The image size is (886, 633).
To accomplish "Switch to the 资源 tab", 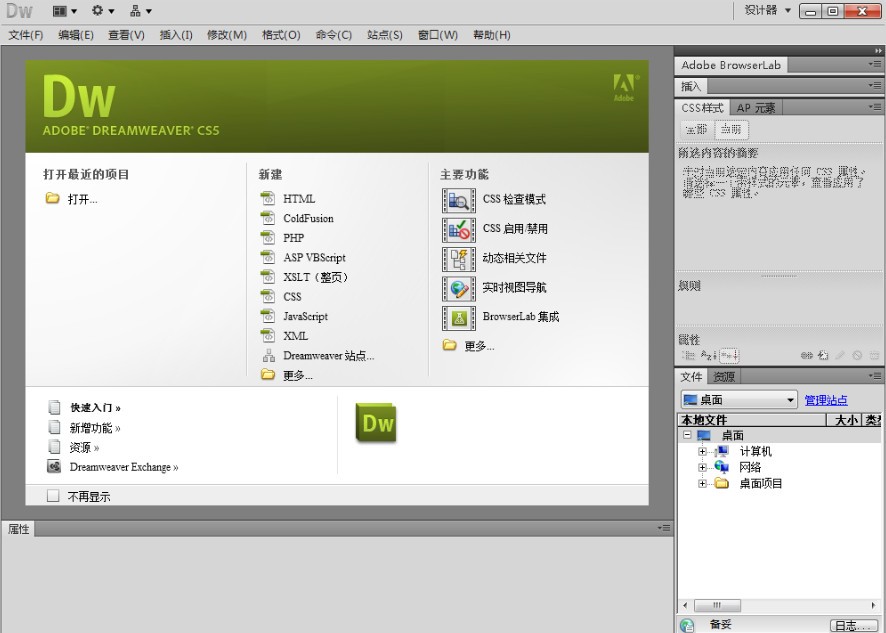I will click(724, 376).
